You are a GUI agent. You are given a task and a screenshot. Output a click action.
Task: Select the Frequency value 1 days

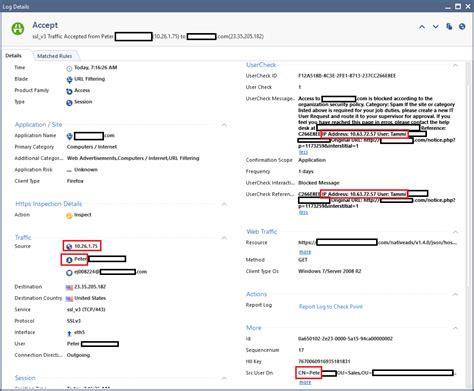[306, 171]
